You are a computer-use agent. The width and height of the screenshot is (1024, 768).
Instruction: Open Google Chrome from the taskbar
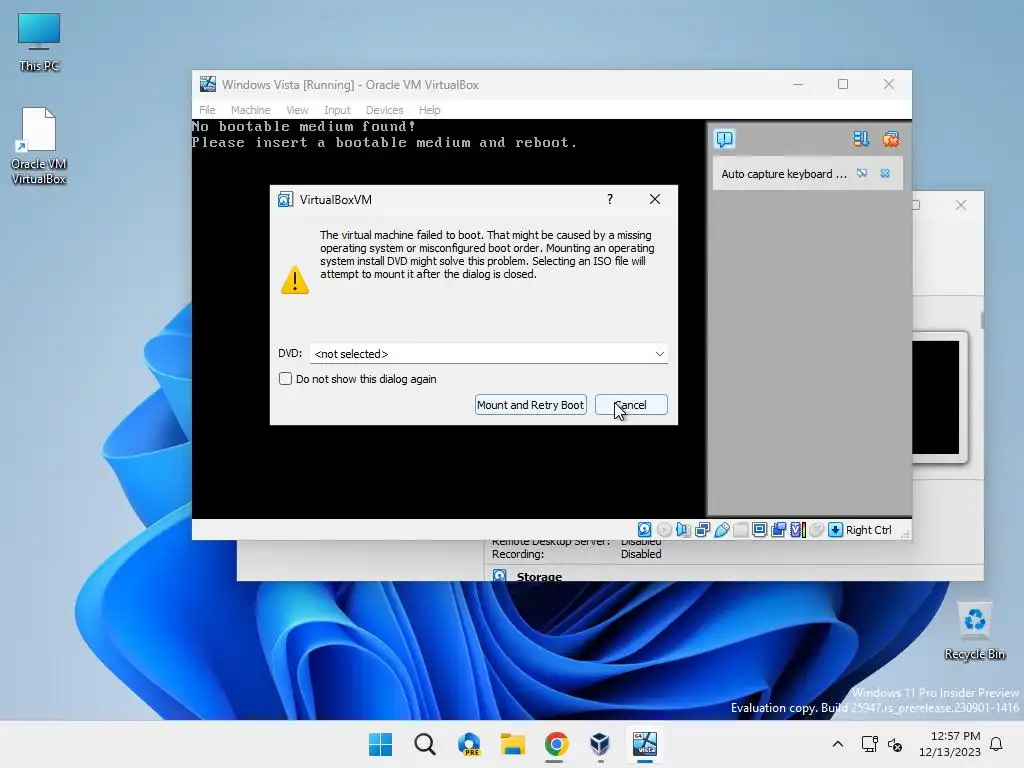tap(556, 744)
